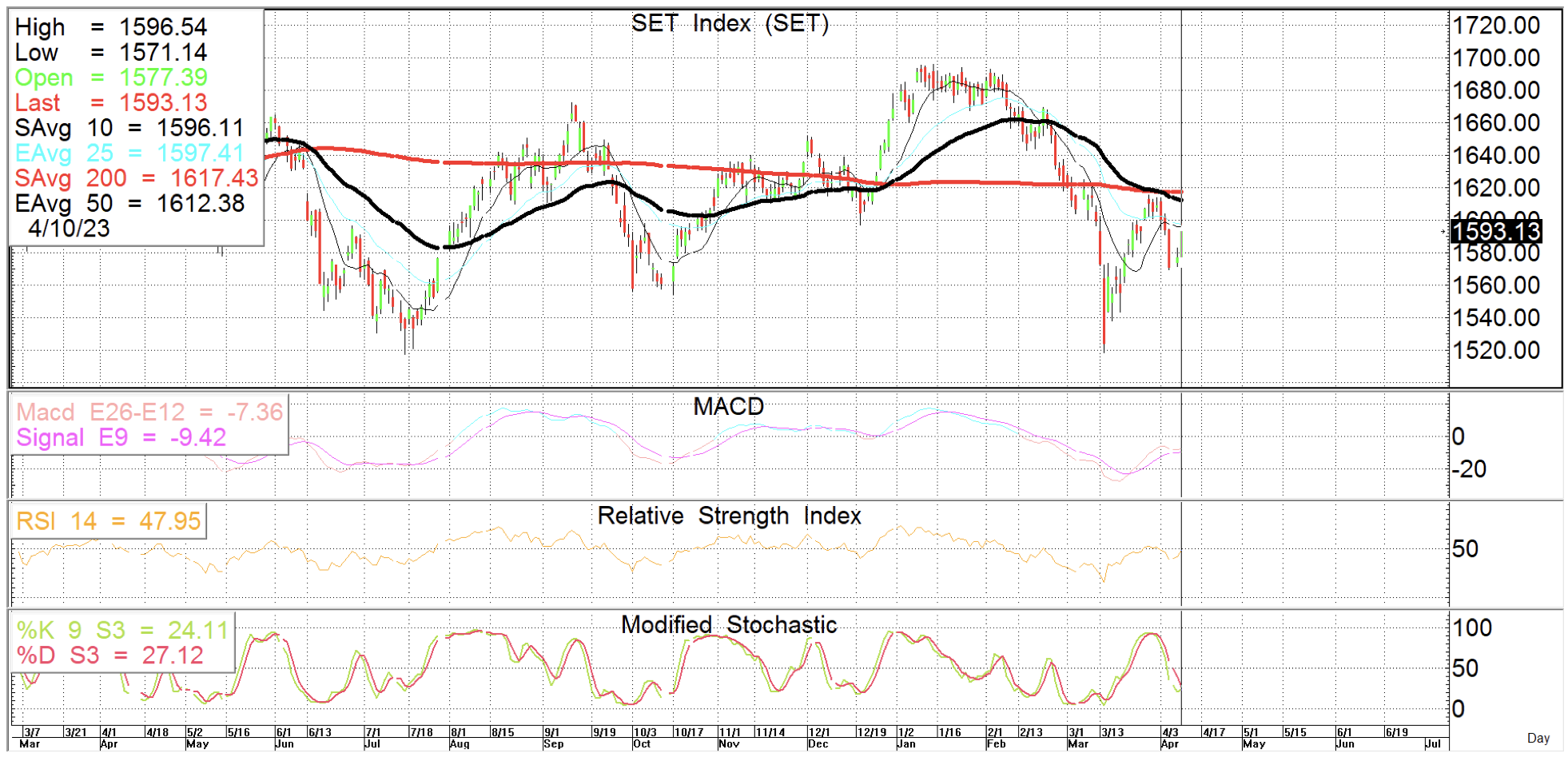Screen dimensions: 1568x769
Task: Click the stochastic axis label 0
Action: (1459, 709)
